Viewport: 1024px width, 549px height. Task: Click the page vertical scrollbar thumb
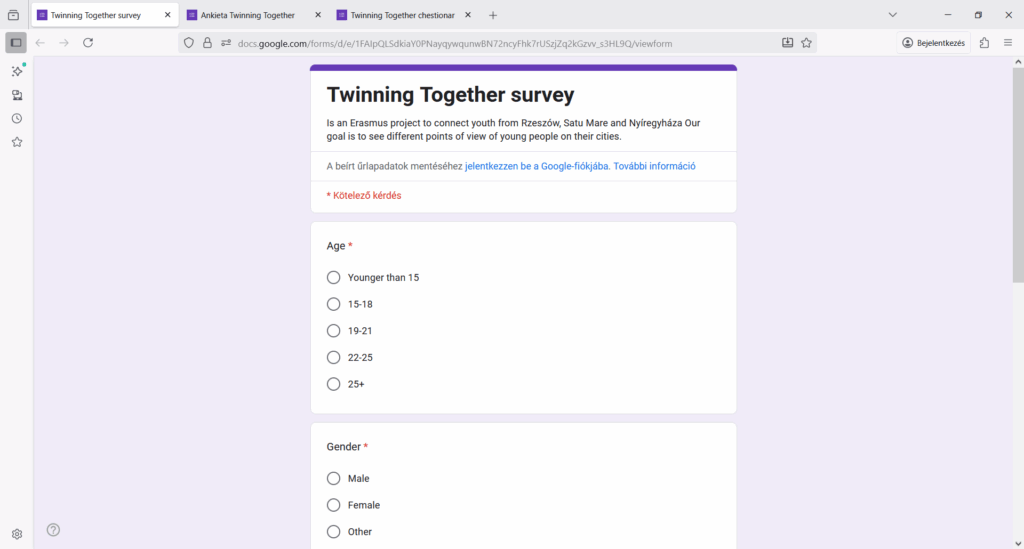(1018, 175)
